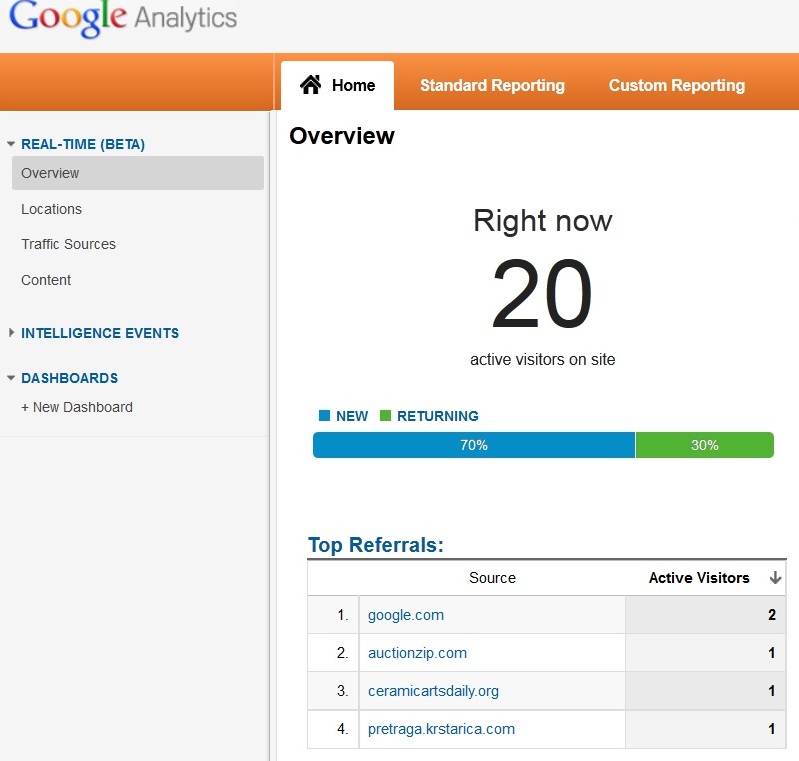
Task: Switch to the Standard Reporting tab
Action: pos(492,85)
